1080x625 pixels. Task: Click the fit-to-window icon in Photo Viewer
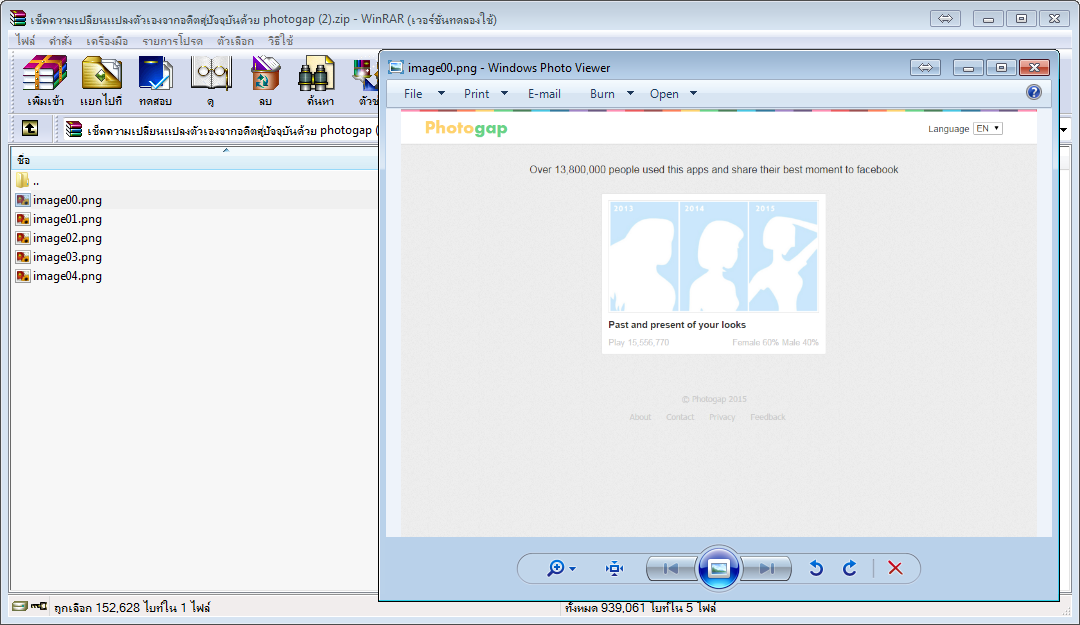(614, 568)
